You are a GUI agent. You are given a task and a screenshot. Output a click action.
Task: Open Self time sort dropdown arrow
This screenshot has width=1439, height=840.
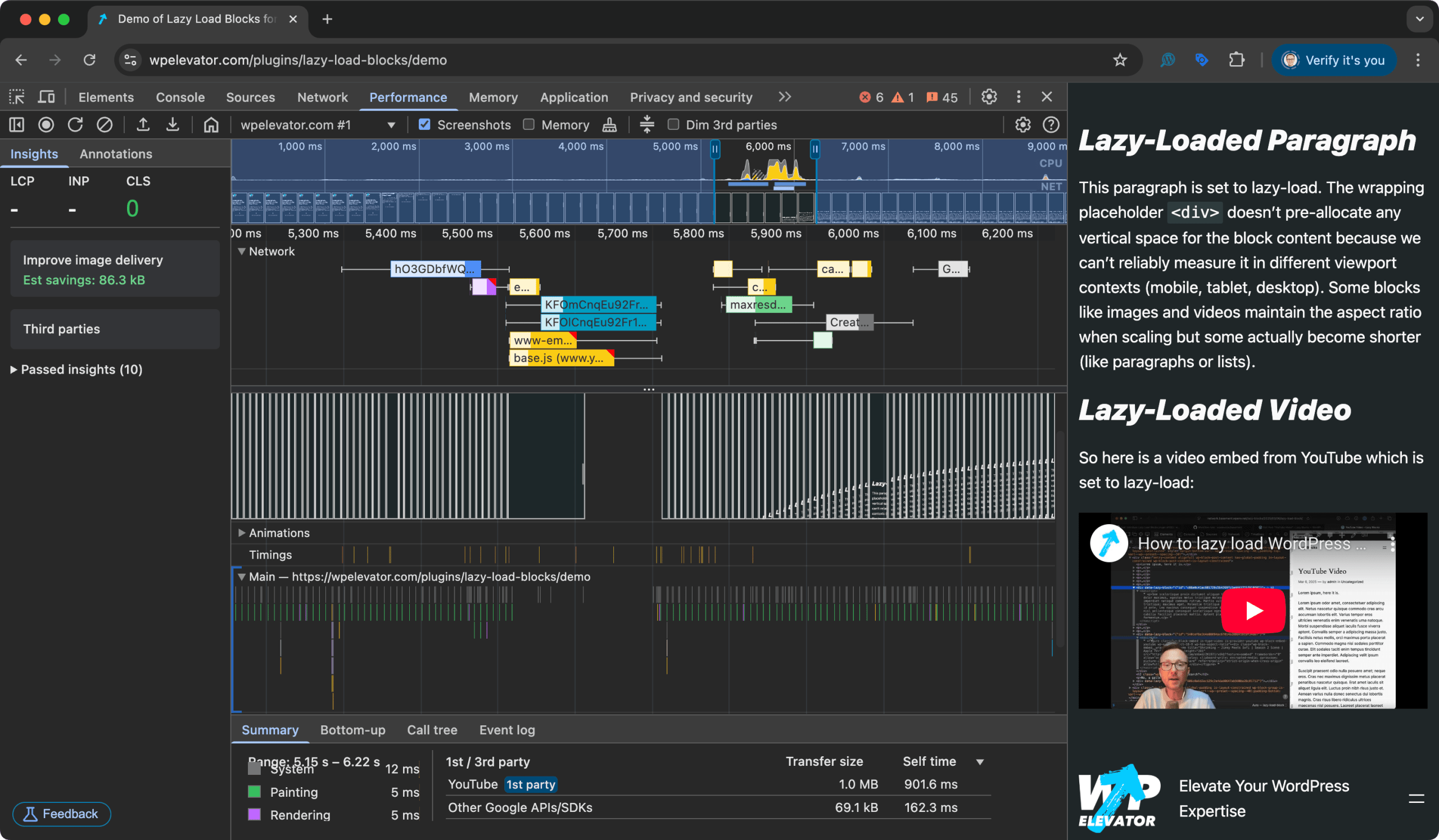(x=980, y=762)
